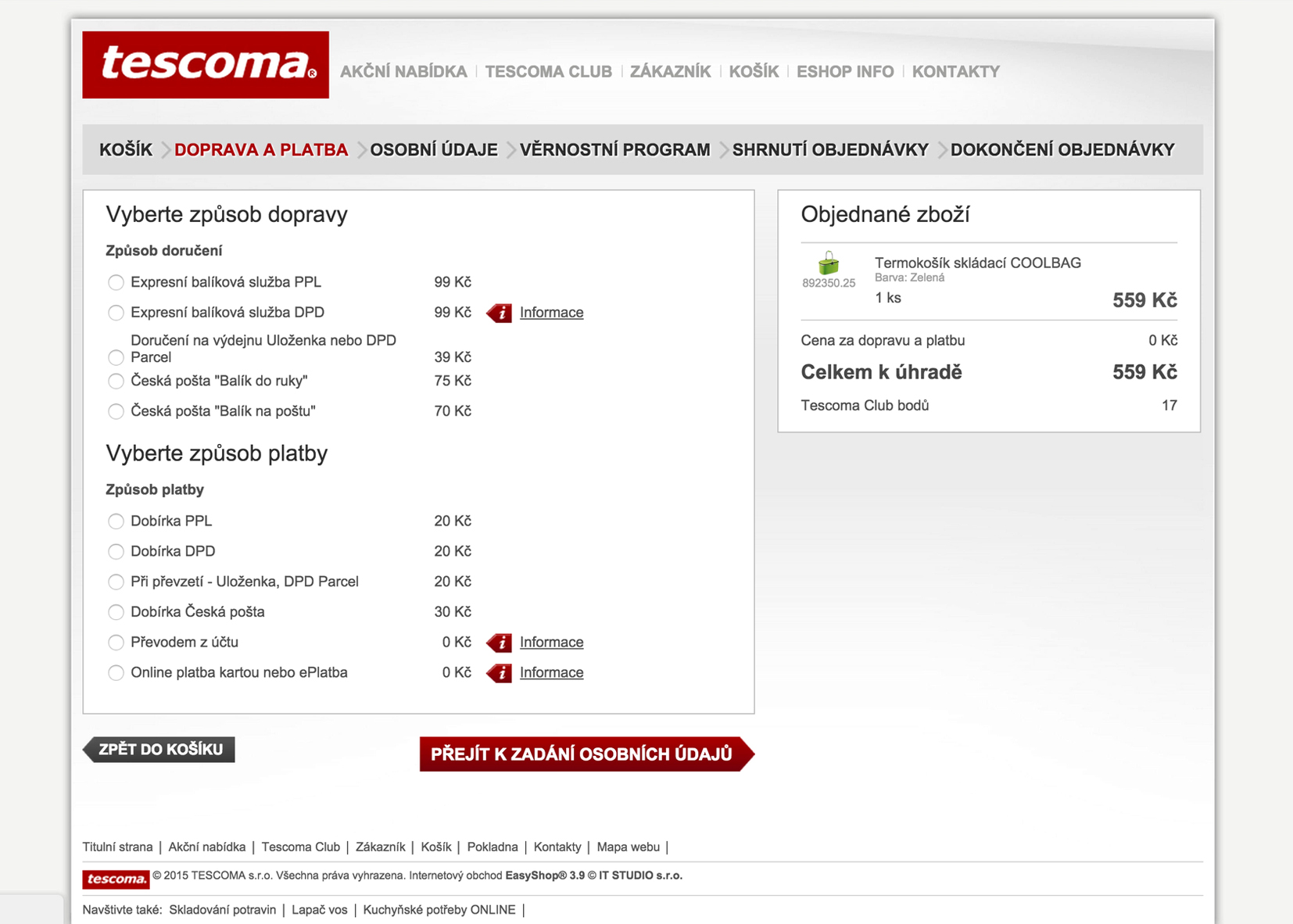This screenshot has width=1293, height=924.
Task: Click the Zákazník footer link
Action: click(x=381, y=847)
